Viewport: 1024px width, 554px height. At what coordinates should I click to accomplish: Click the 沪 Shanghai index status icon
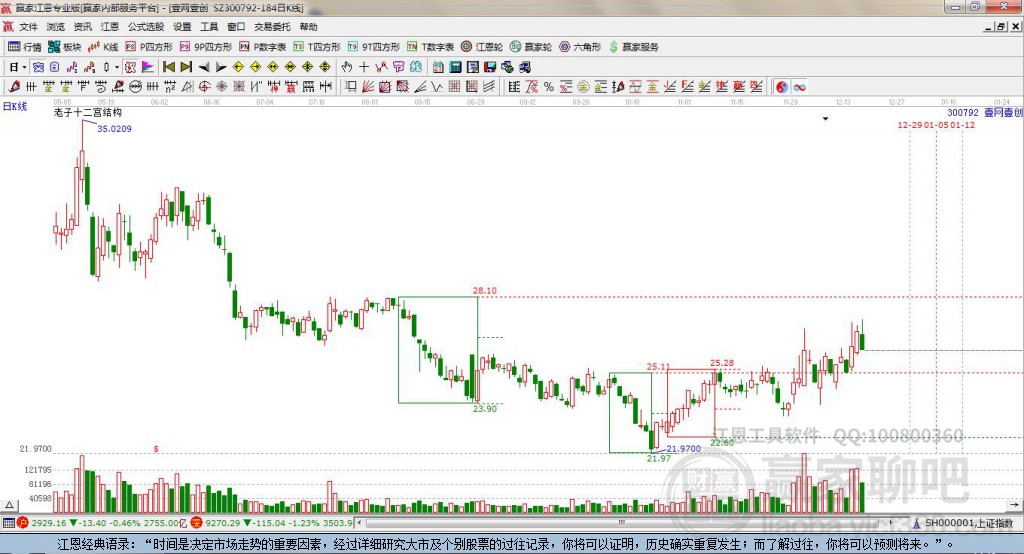(23, 523)
